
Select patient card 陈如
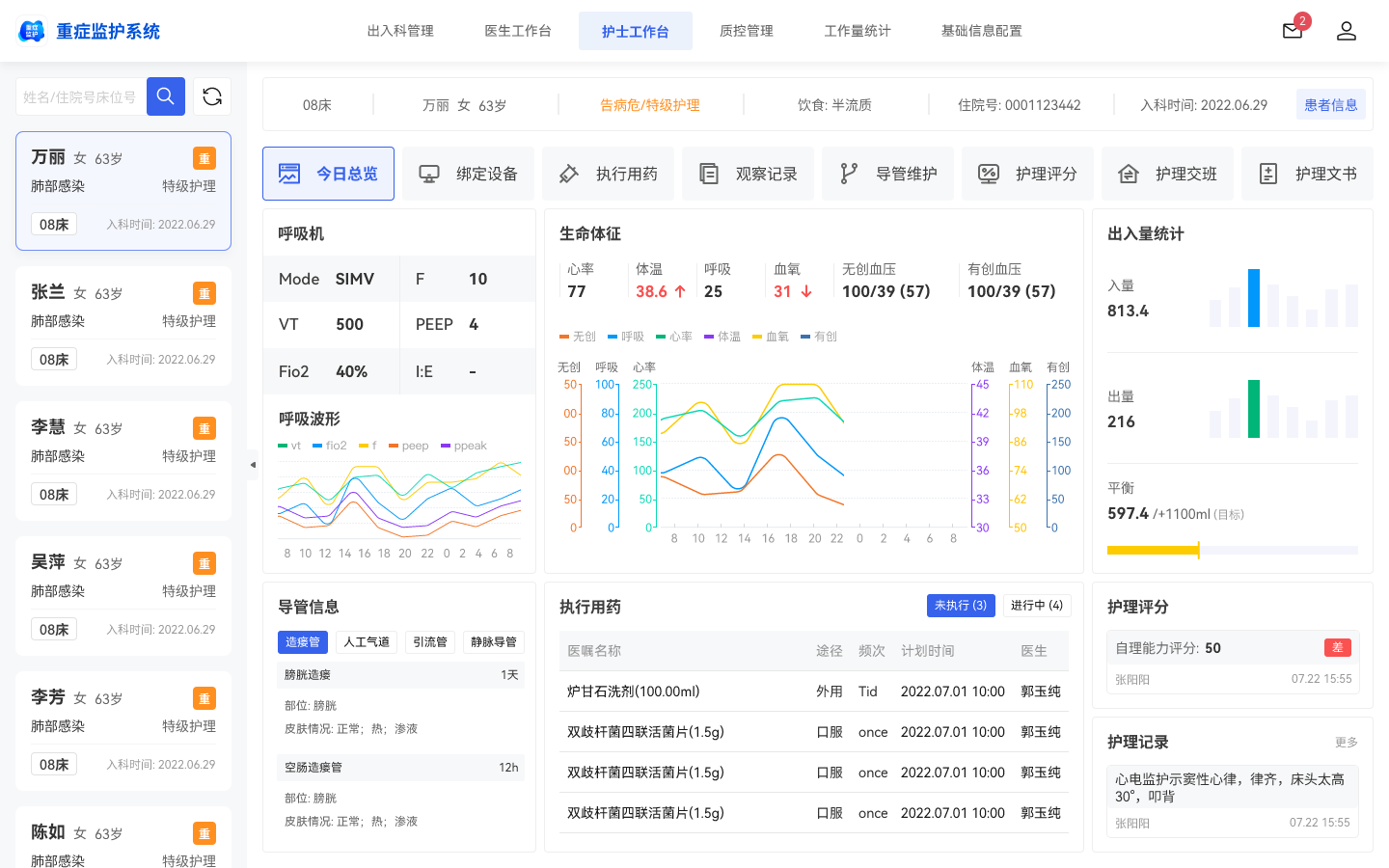click(123, 837)
